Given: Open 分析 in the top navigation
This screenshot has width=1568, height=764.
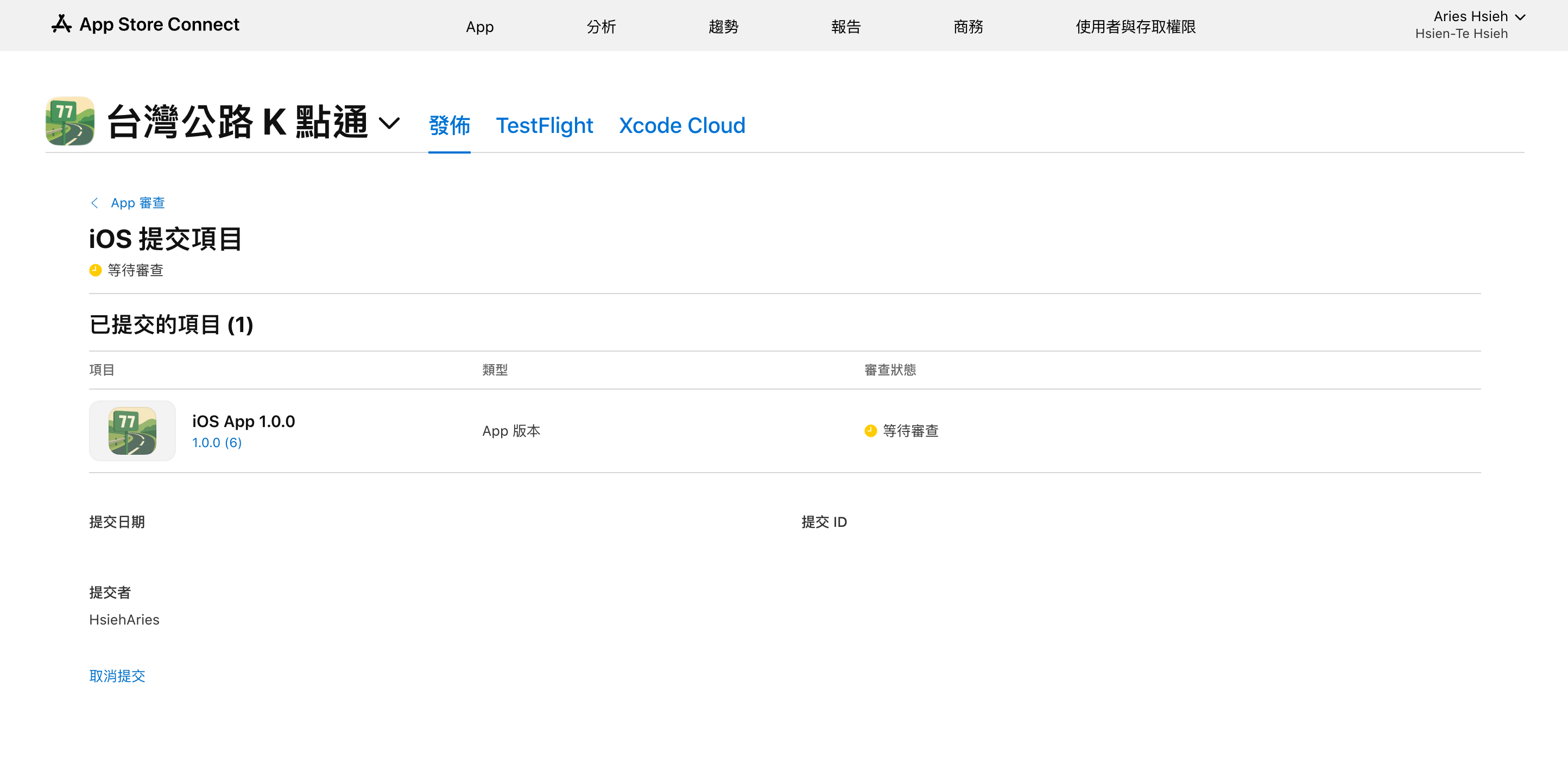Looking at the screenshot, I should point(601,27).
